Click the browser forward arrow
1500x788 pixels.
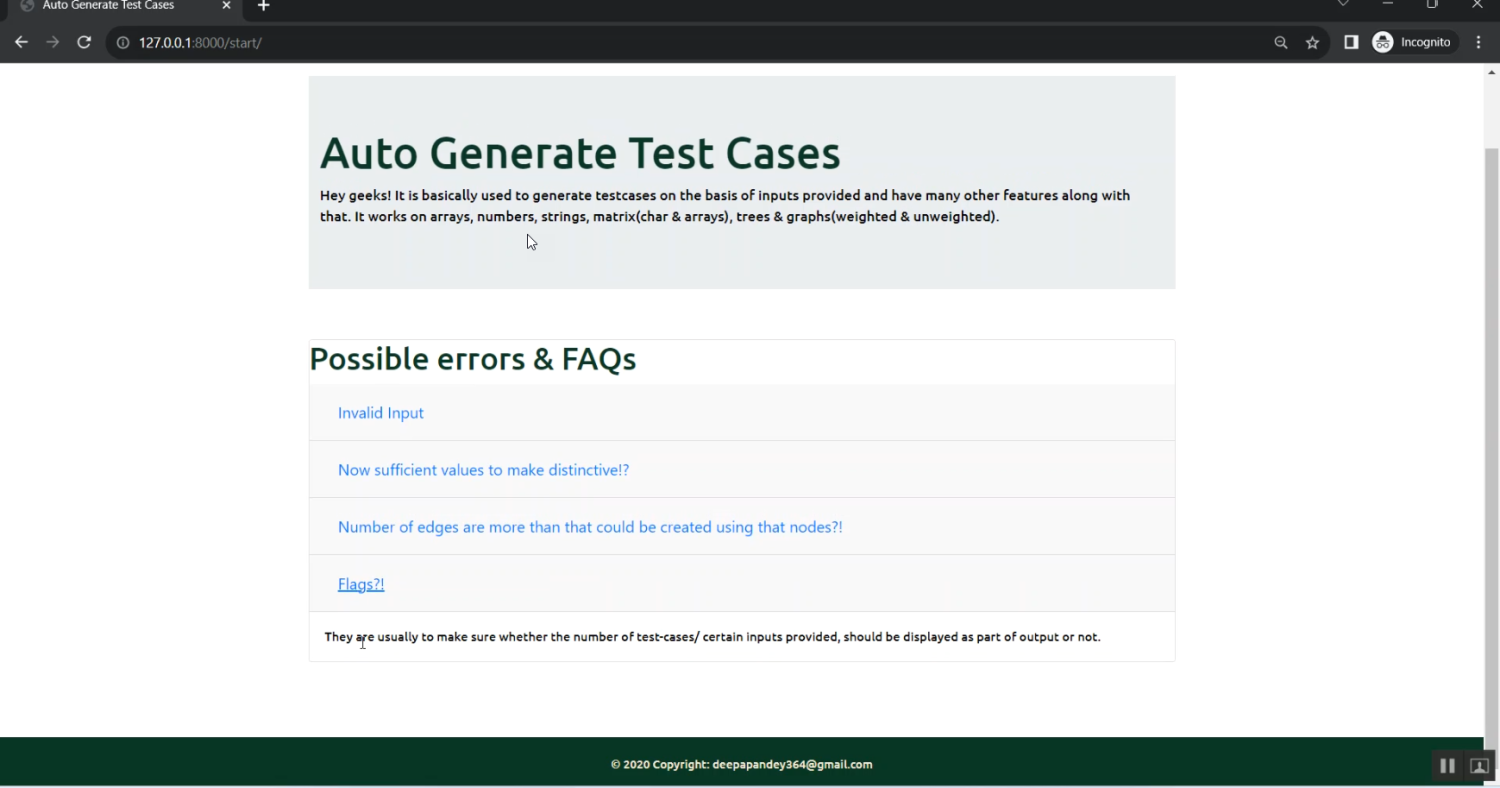pyautogui.click(x=53, y=42)
